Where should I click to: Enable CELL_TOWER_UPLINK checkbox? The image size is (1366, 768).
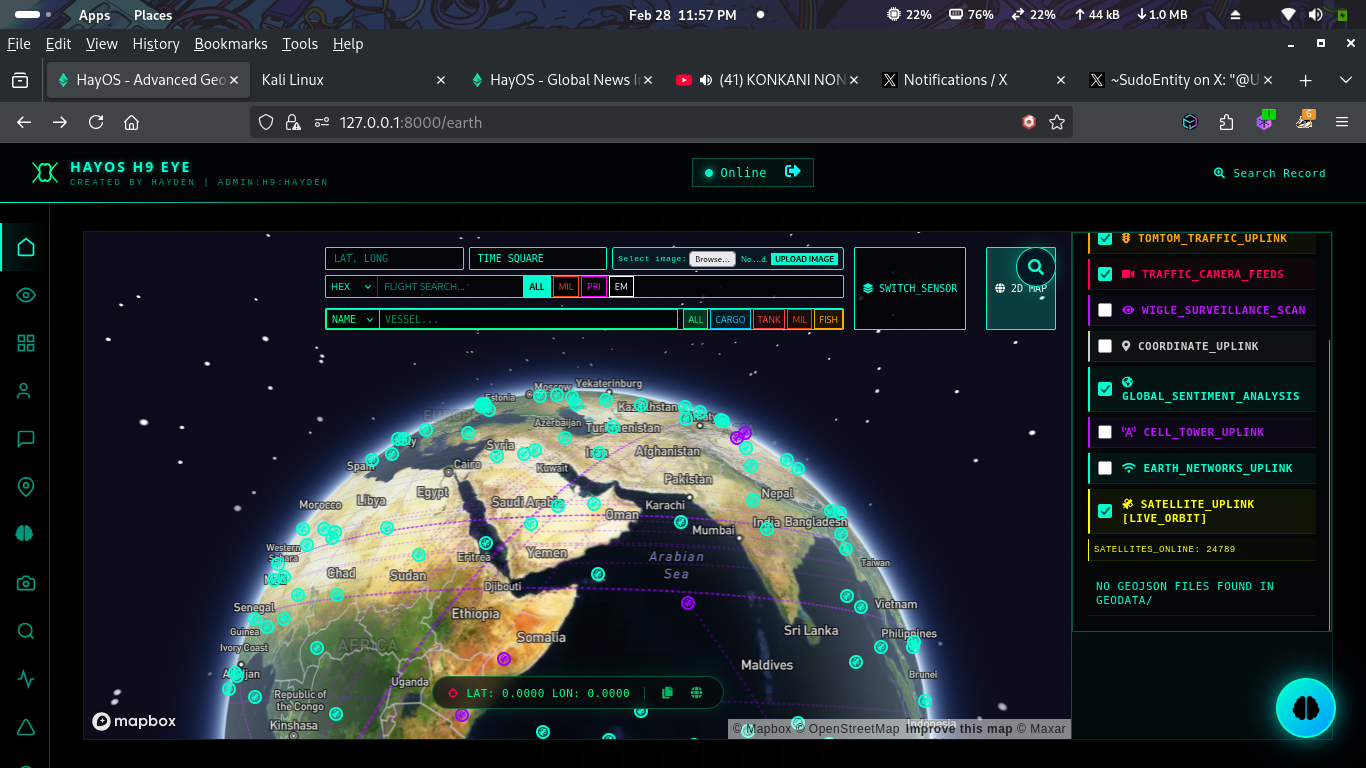click(1105, 432)
